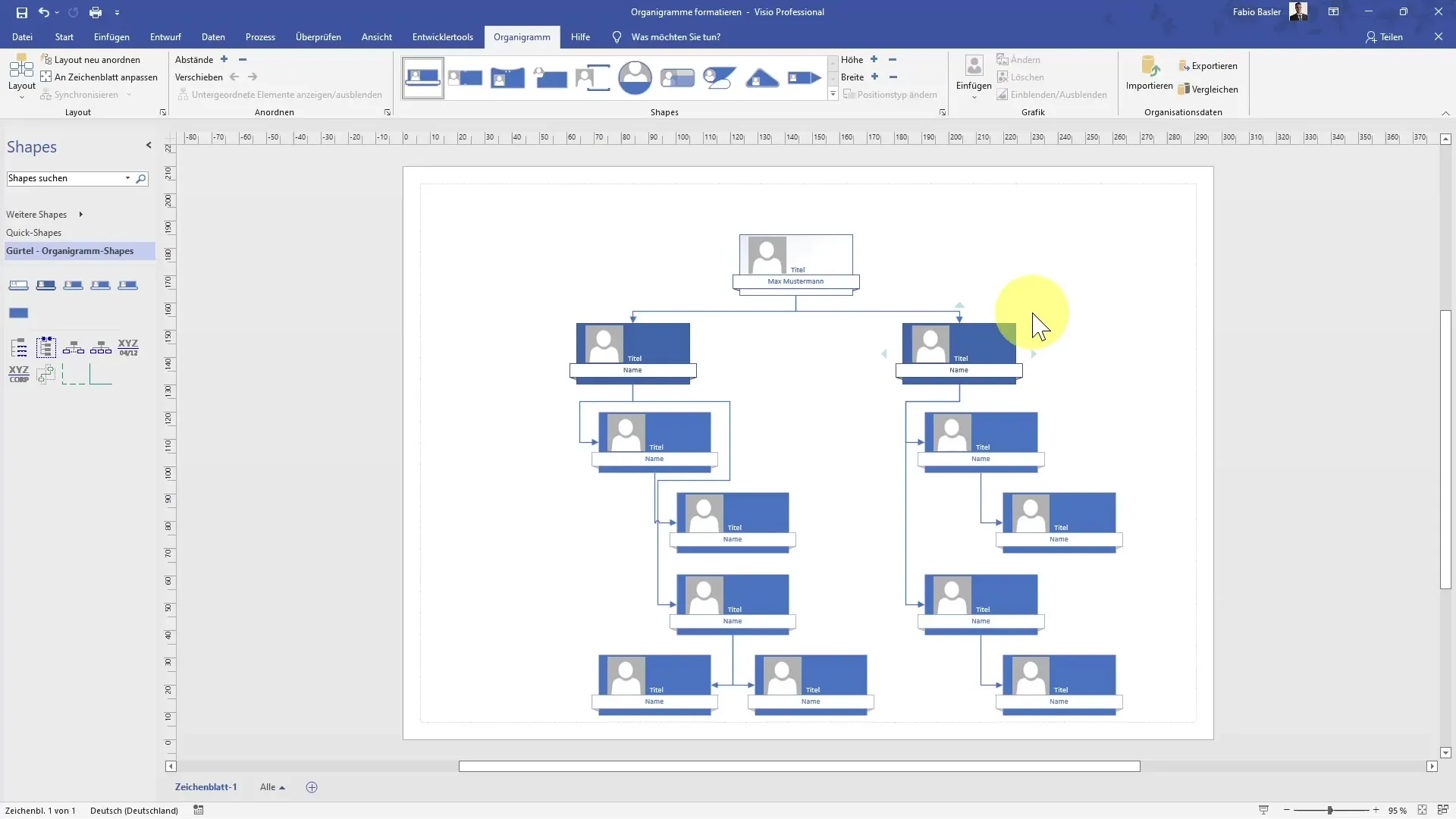Image resolution: width=1456 pixels, height=819 pixels.
Task: Increase Breite with the plus icon
Action: (874, 77)
